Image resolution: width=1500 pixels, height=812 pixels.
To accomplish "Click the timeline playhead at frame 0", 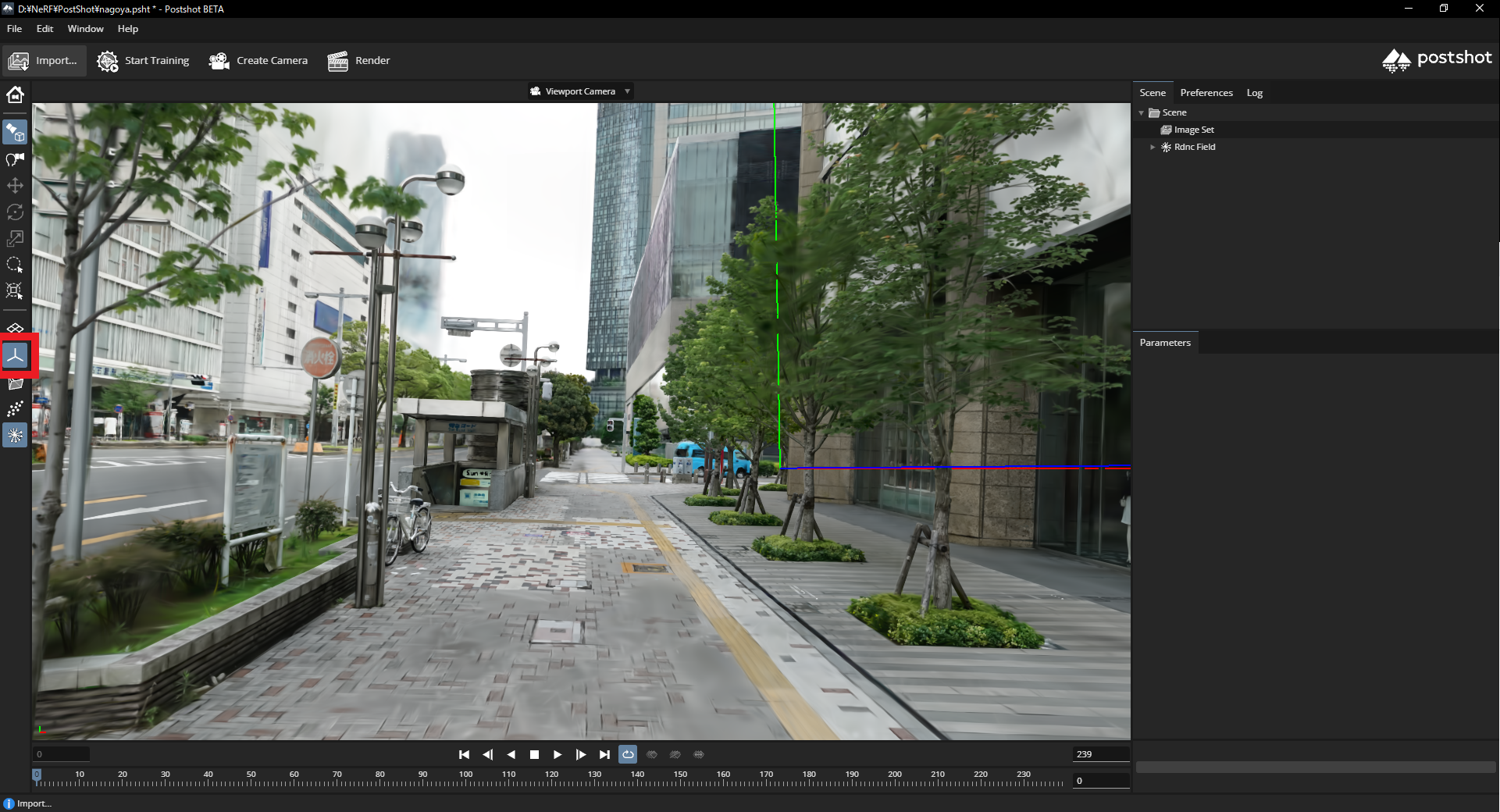I will tap(37, 775).
